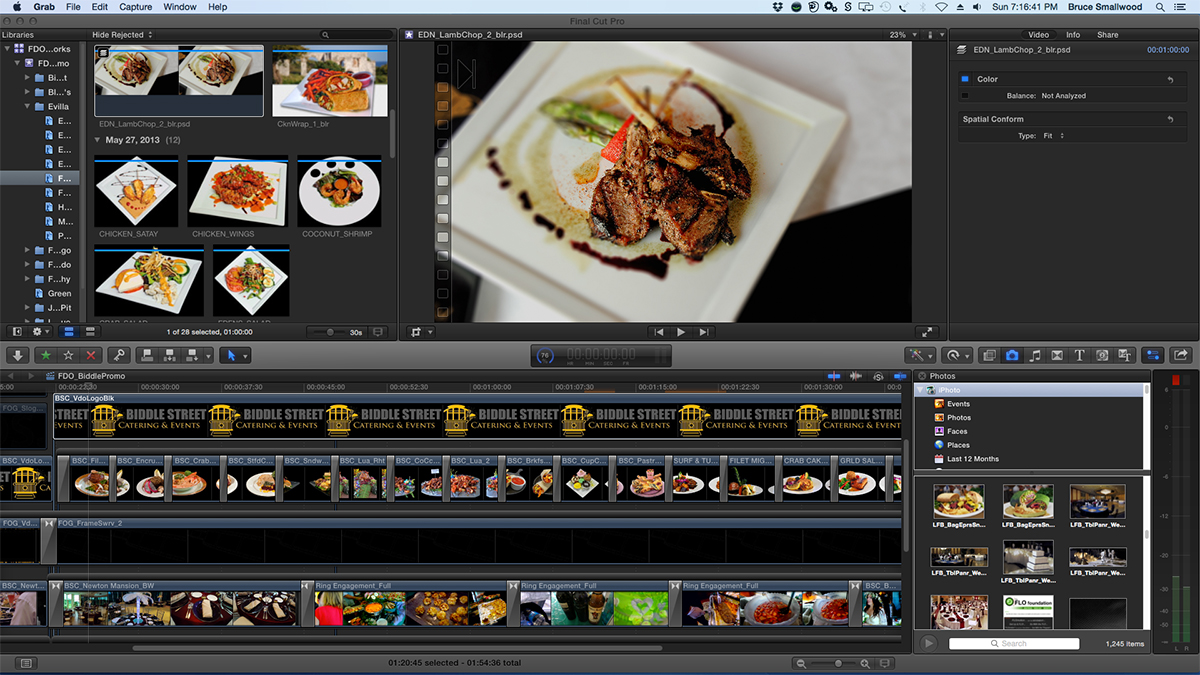
Task: Go to next edit in viewer
Action: [704, 332]
